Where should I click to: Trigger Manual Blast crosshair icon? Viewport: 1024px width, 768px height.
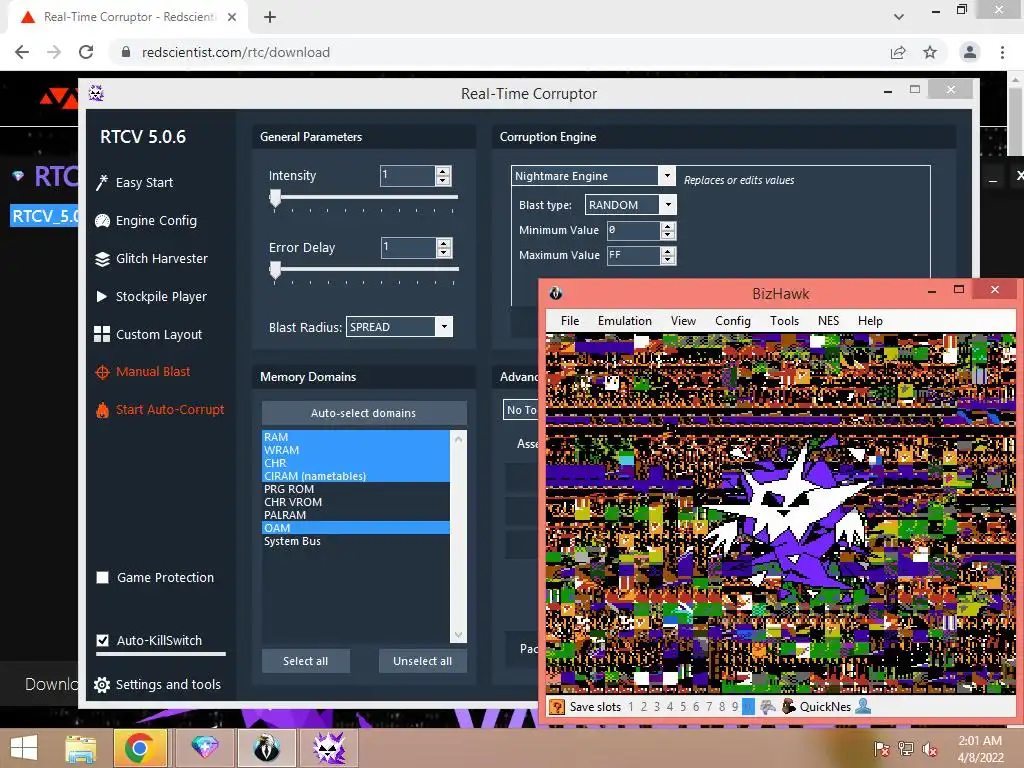click(102, 372)
